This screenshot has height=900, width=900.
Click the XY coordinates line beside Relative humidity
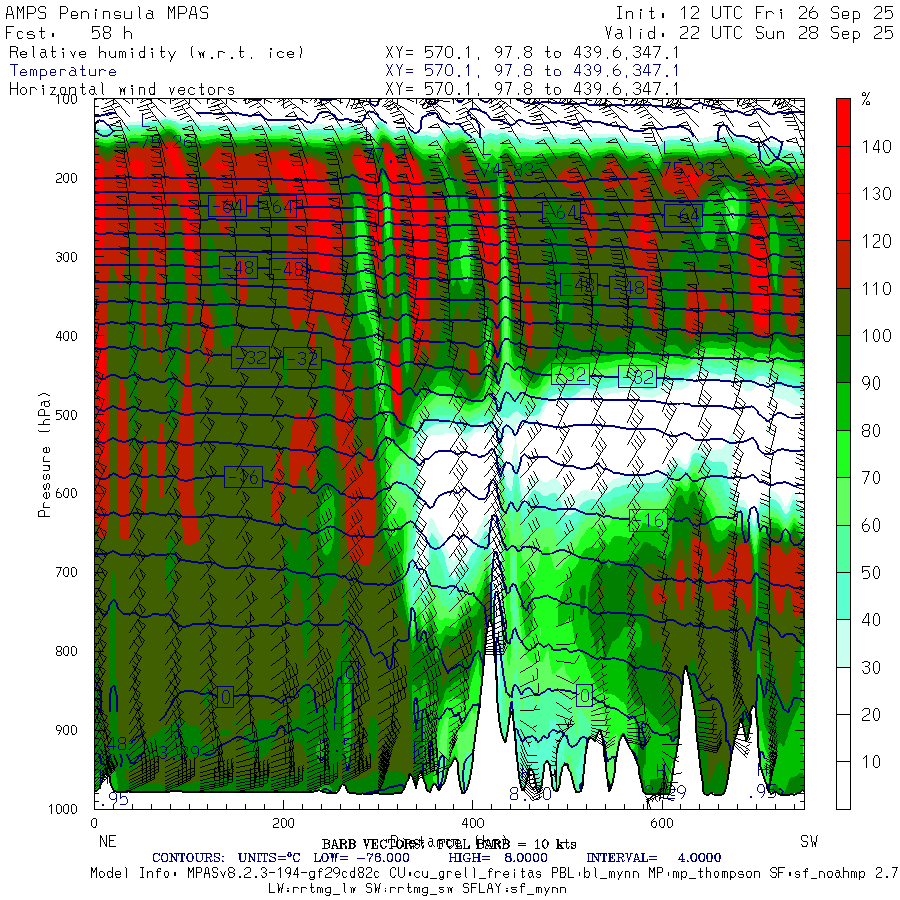click(532, 53)
